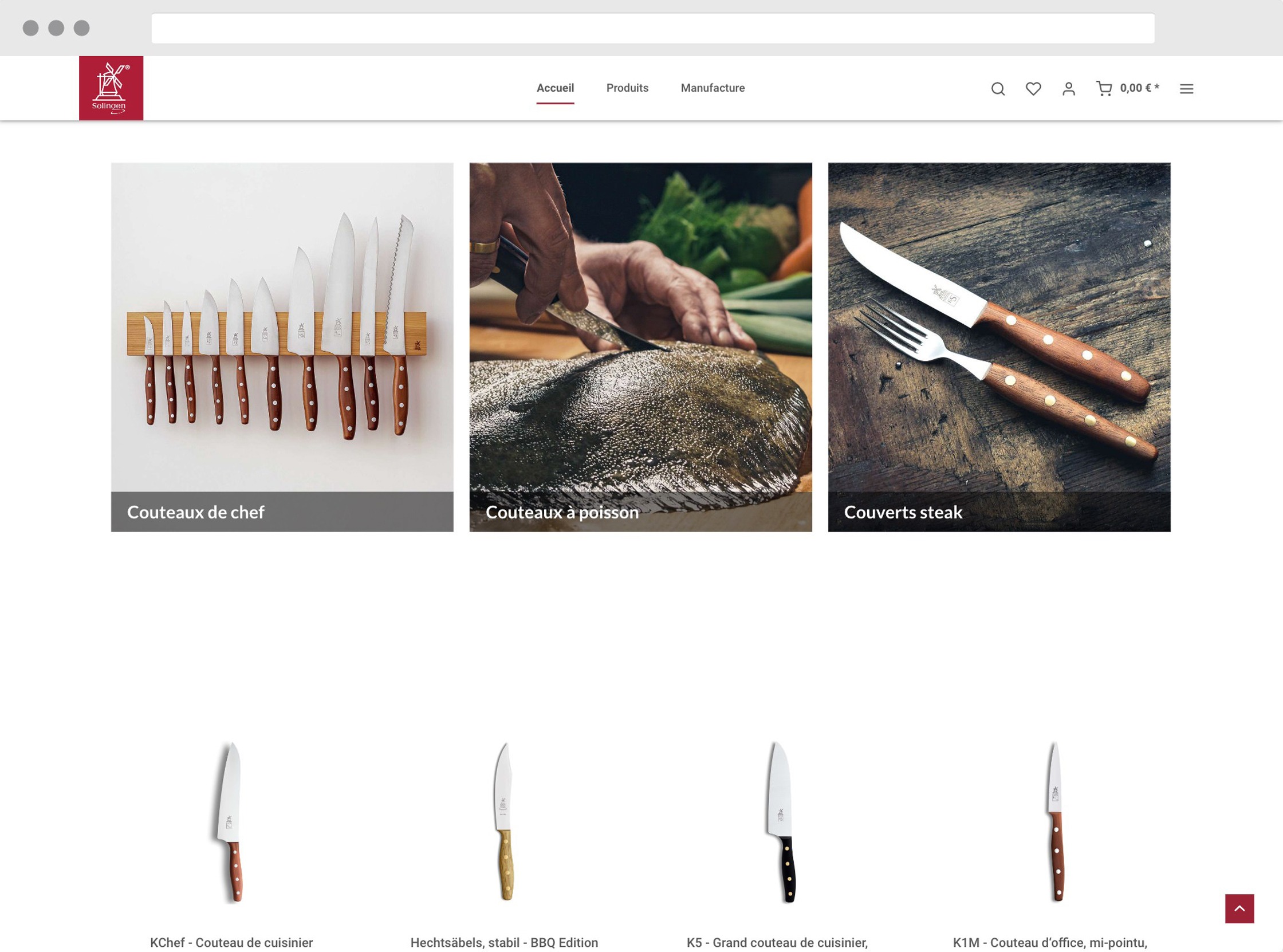The width and height of the screenshot is (1283, 952).
Task: Open the wishlist heart icon
Action: [x=1033, y=89]
